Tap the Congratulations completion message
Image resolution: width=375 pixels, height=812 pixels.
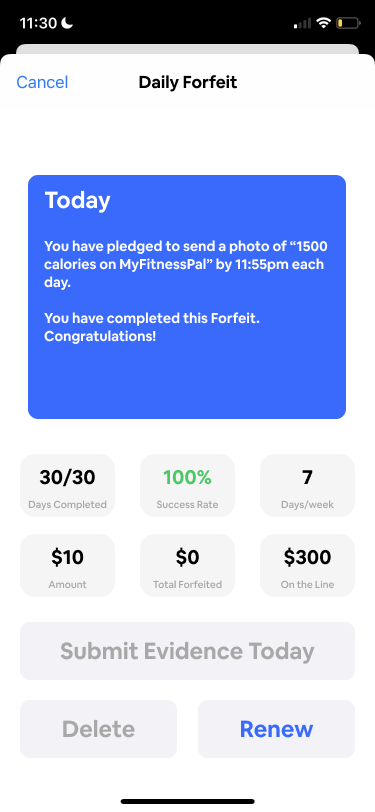152,327
